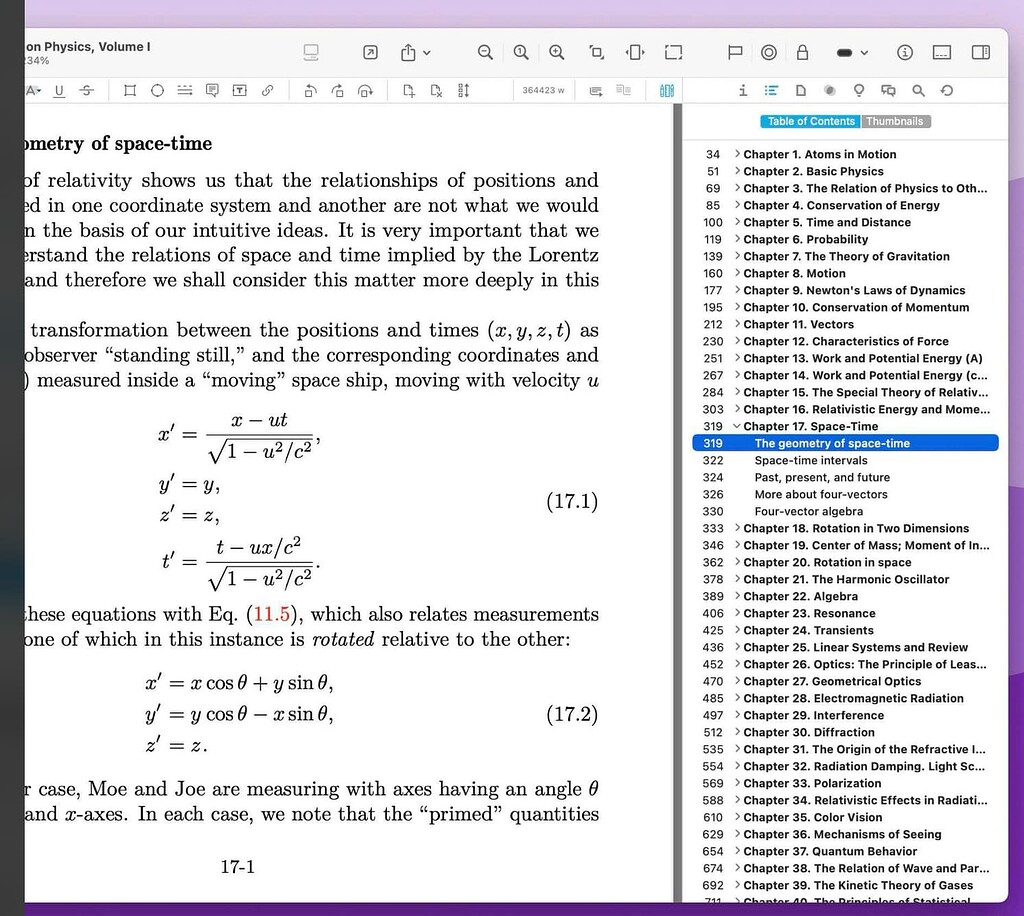
Task: Toggle the flag marker in toolbar
Action: 735,52
